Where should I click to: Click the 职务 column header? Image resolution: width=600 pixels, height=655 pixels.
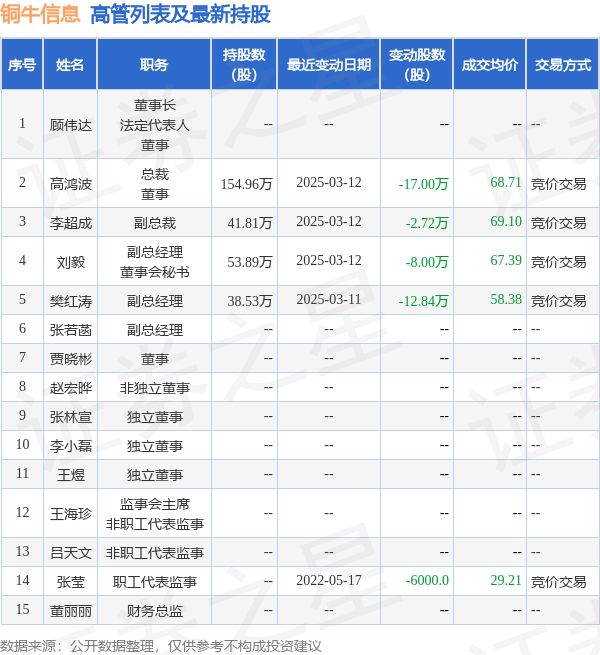[154, 65]
